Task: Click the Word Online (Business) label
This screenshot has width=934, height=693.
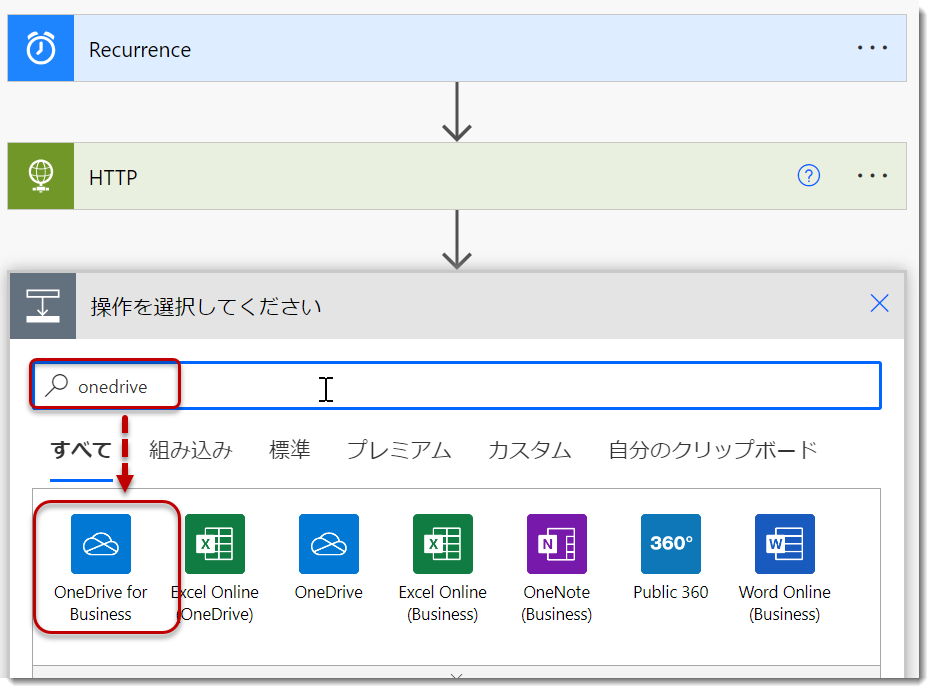Action: [x=784, y=603]
